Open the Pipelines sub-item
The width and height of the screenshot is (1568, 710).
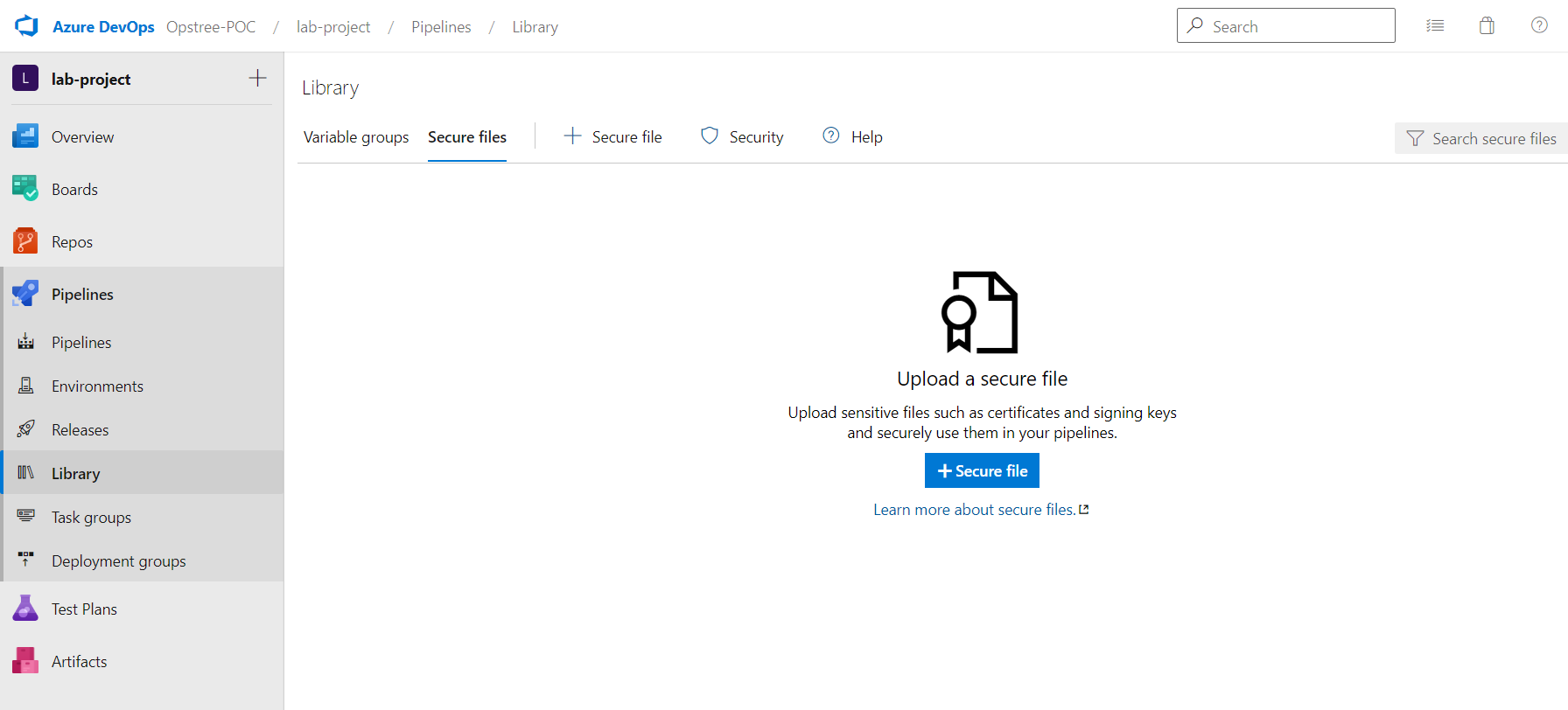click(142, 342)
